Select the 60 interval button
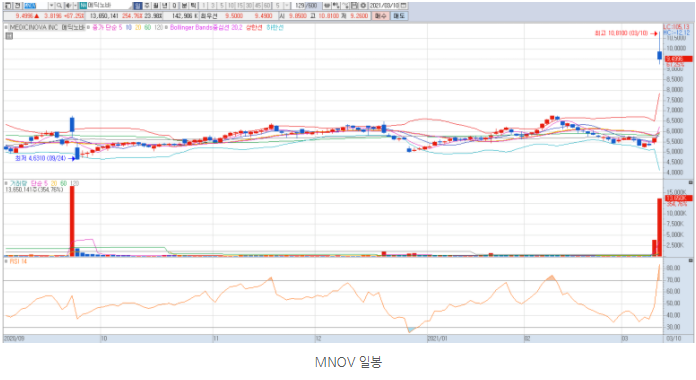Image resolution: width=696 pixels, height=380 pixels. 267,5
